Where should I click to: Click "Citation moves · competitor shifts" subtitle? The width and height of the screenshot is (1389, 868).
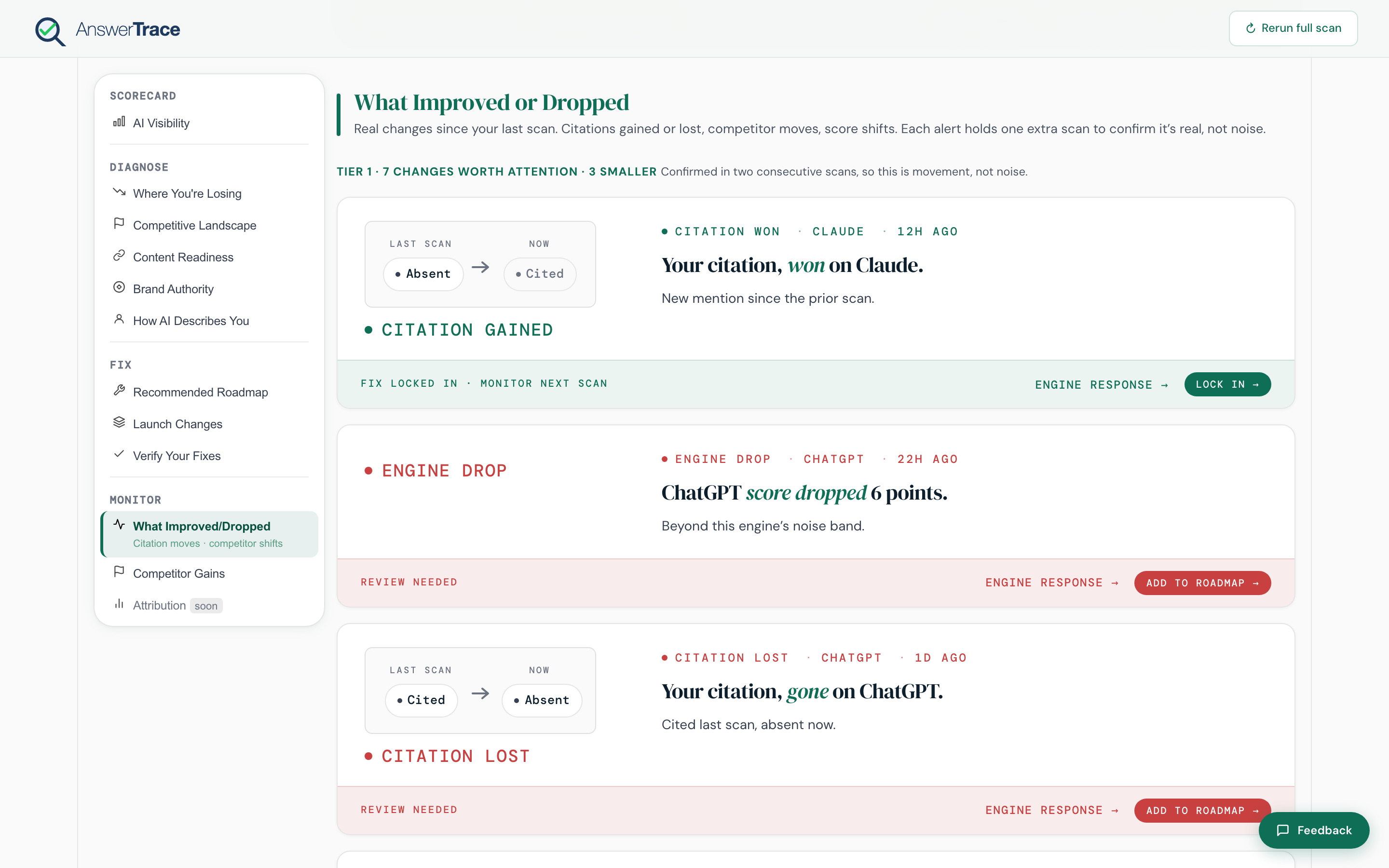point(208,543)
